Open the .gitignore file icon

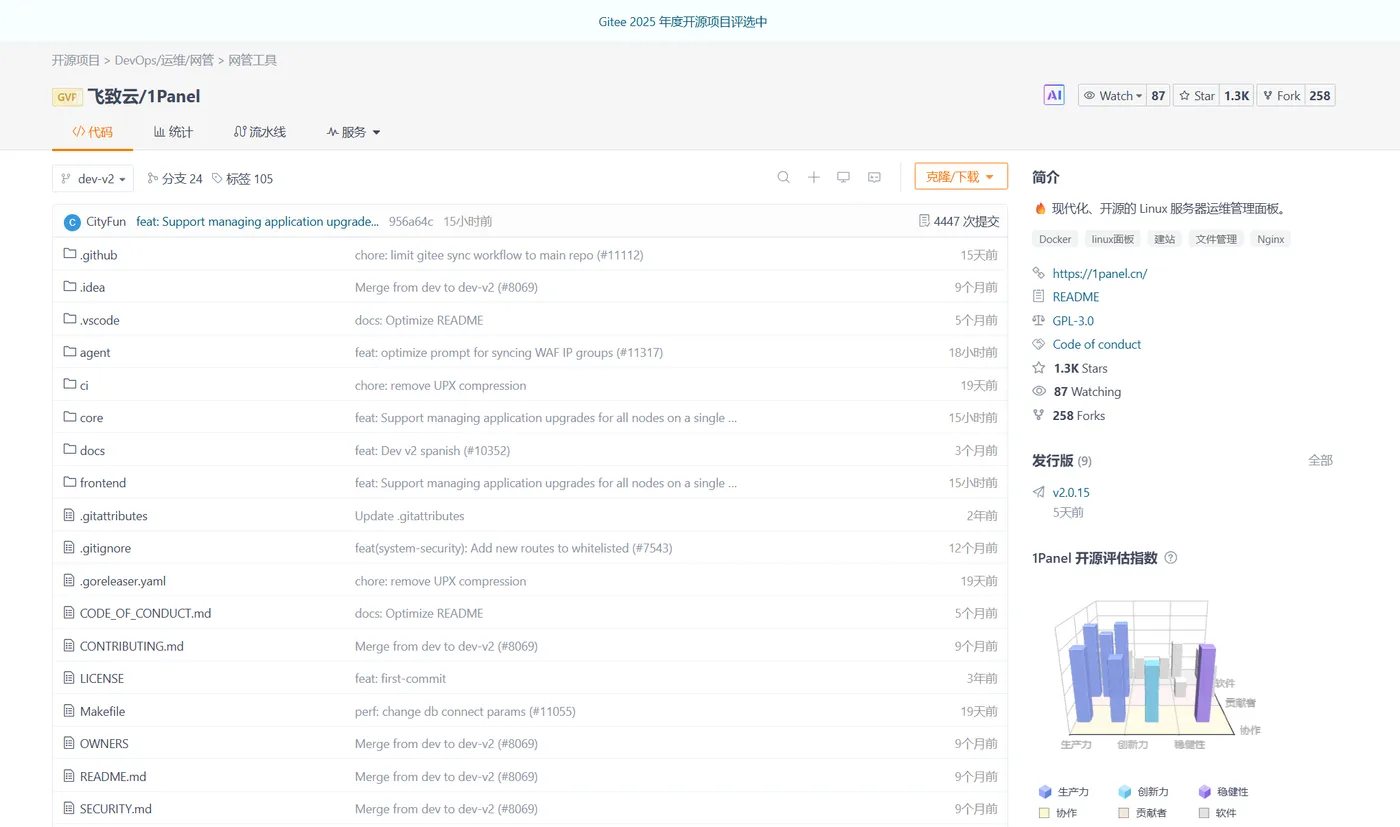point(70,548)
